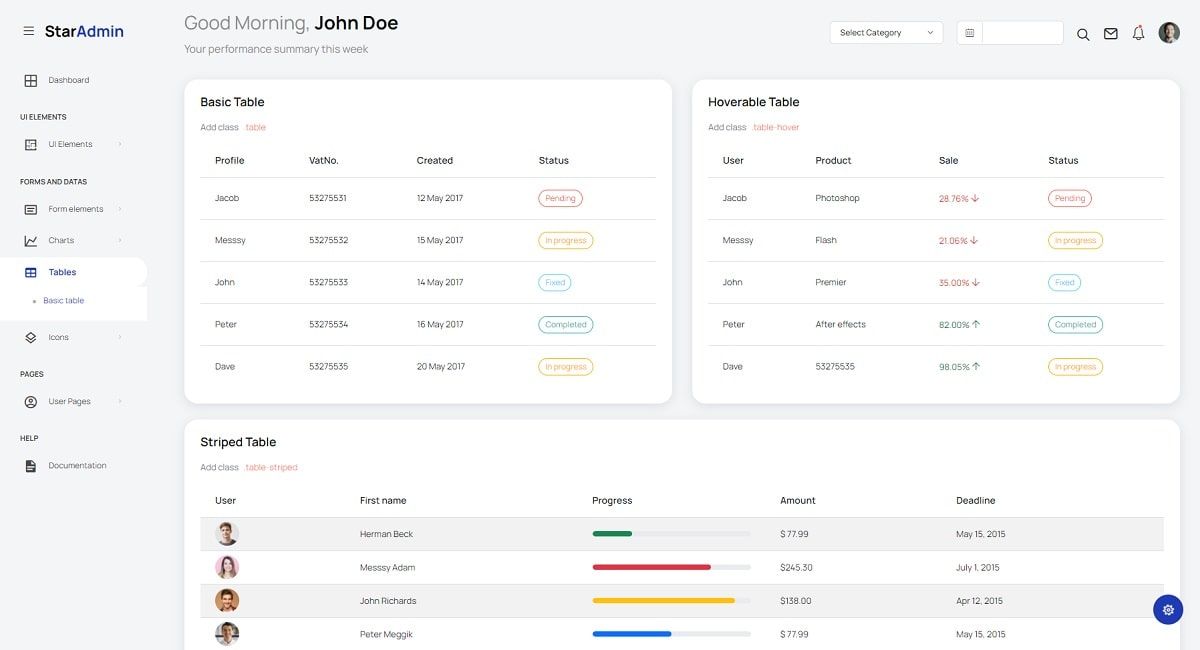Screen dimensions: 1200x650
Task: Click the 'After effects' product cell
Action: (x=840, y=324)
